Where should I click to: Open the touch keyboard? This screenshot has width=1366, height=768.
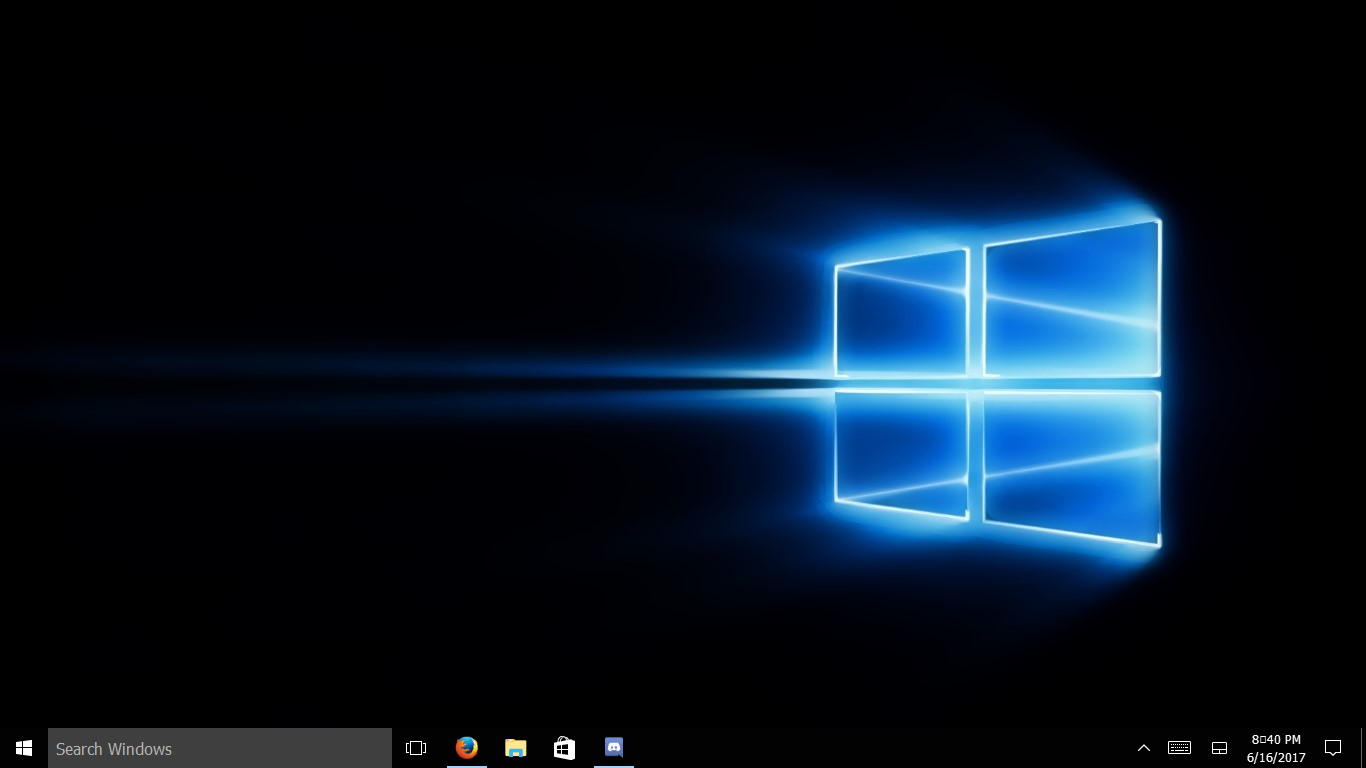(x=1179, y=748)
